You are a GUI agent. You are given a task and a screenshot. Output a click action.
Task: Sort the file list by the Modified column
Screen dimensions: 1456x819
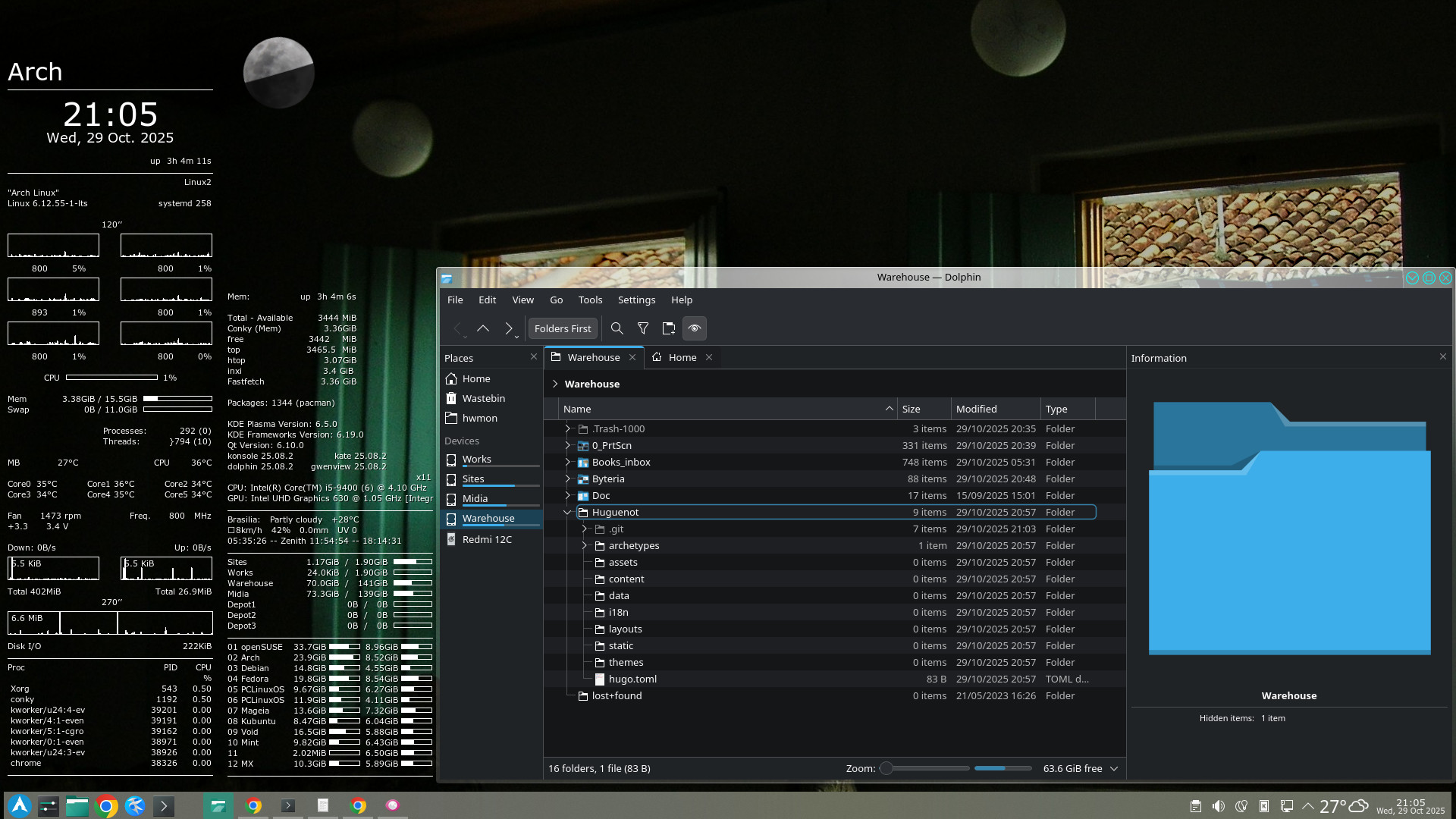tap(976, 409)
